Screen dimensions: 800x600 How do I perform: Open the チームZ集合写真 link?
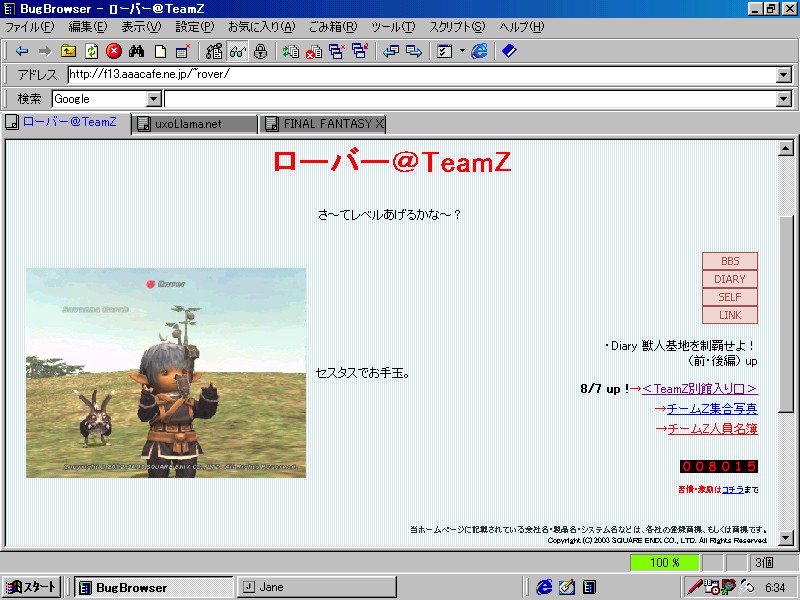click(712, 409)
